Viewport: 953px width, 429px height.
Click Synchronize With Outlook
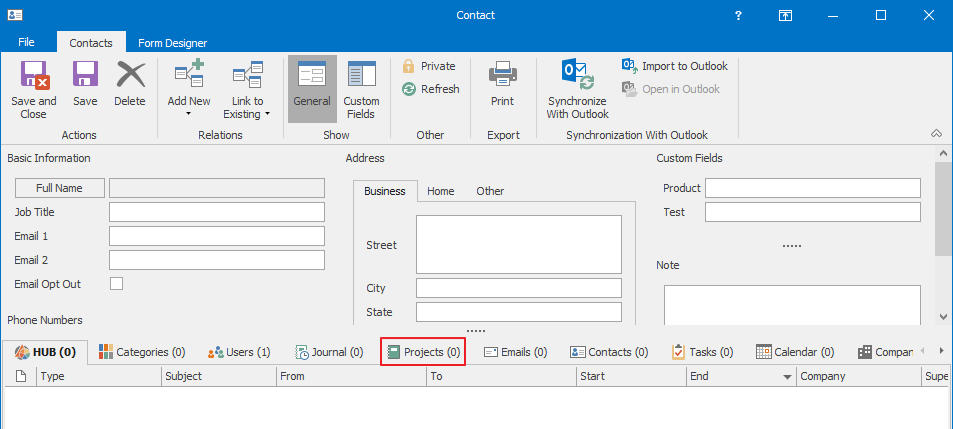(x=577, y=88)
